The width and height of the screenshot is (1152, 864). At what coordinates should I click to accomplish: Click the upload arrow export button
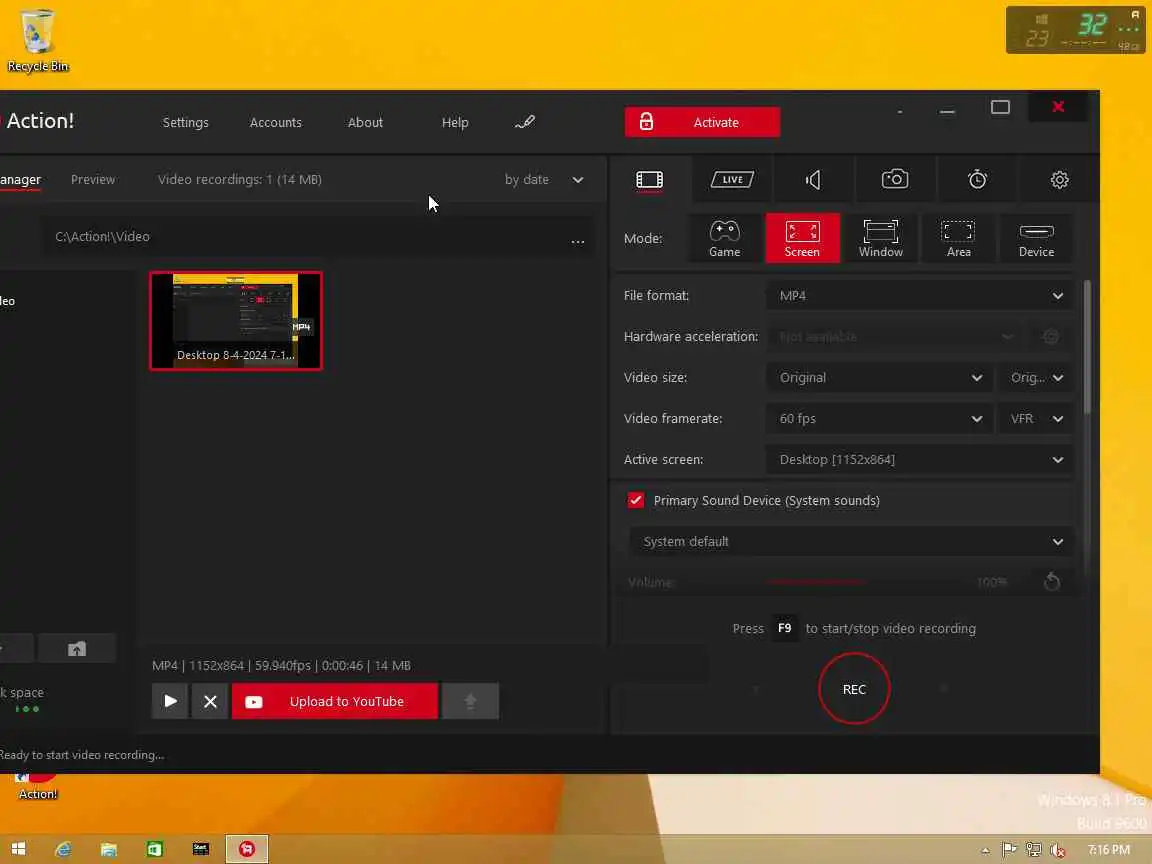coord(470,701)
